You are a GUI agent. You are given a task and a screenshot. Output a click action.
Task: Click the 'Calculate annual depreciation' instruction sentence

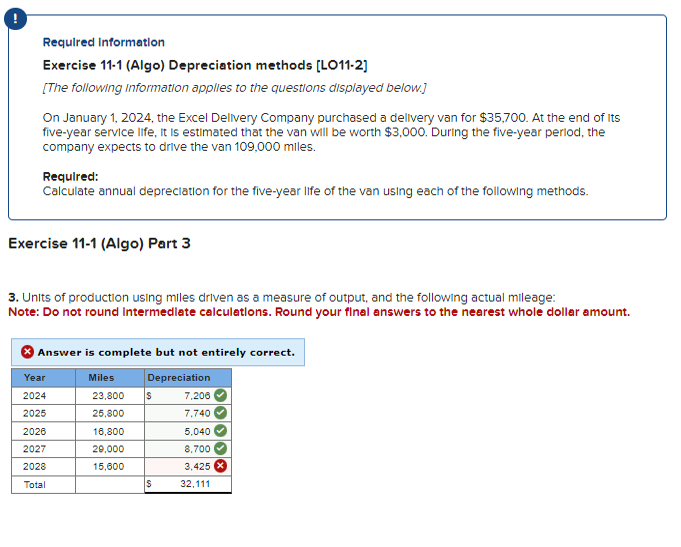315,191
